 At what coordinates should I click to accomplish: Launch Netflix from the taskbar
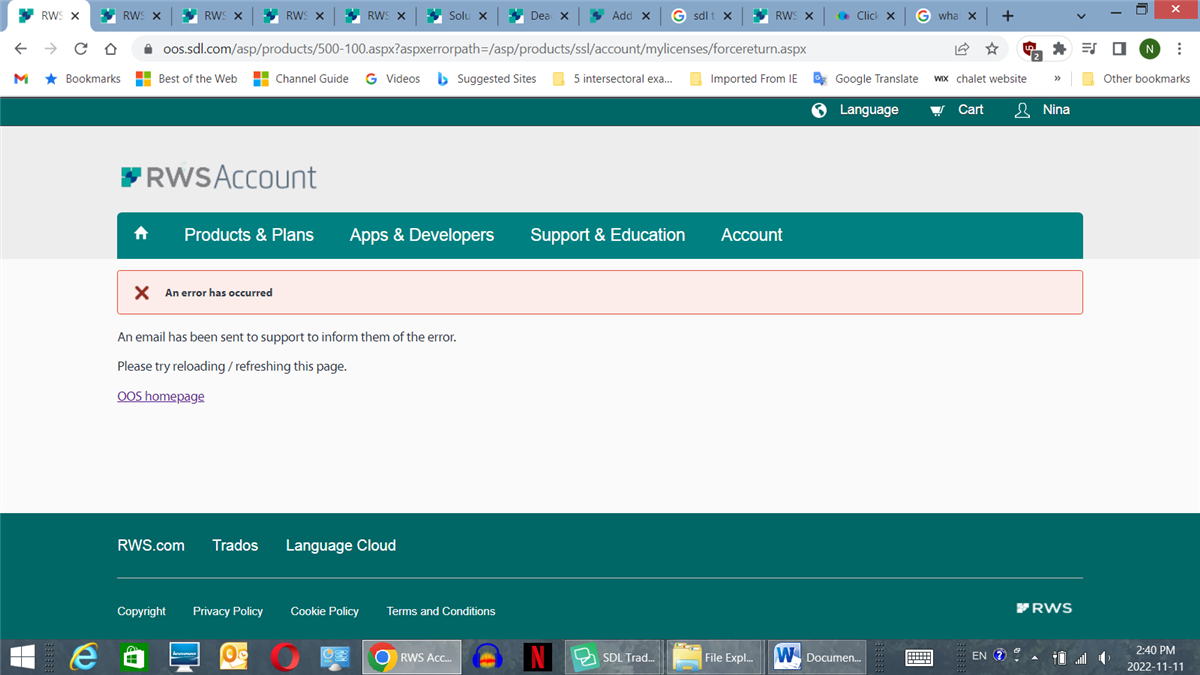(537, 657)
